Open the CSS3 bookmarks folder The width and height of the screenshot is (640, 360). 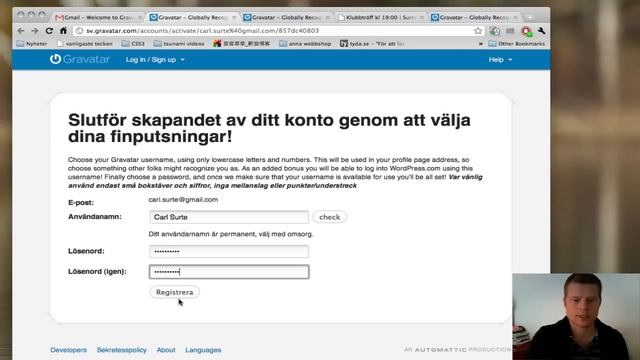coord(133,43)
